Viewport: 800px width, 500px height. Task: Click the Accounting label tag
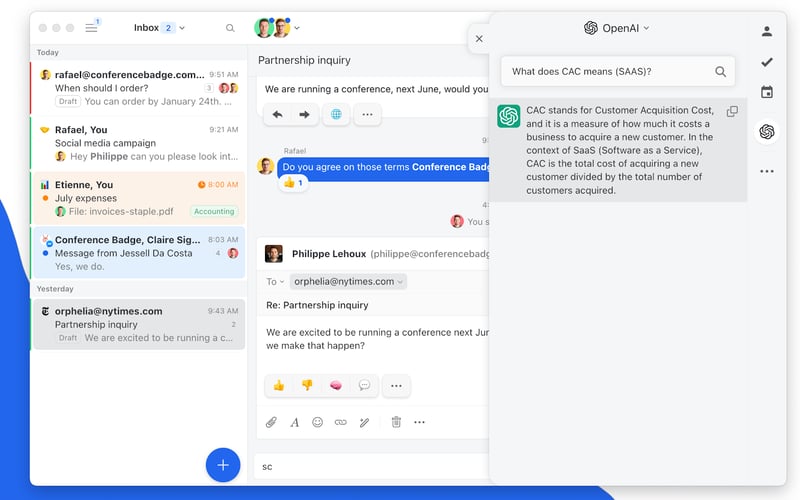pyautogui.click(x=214, y=211)
